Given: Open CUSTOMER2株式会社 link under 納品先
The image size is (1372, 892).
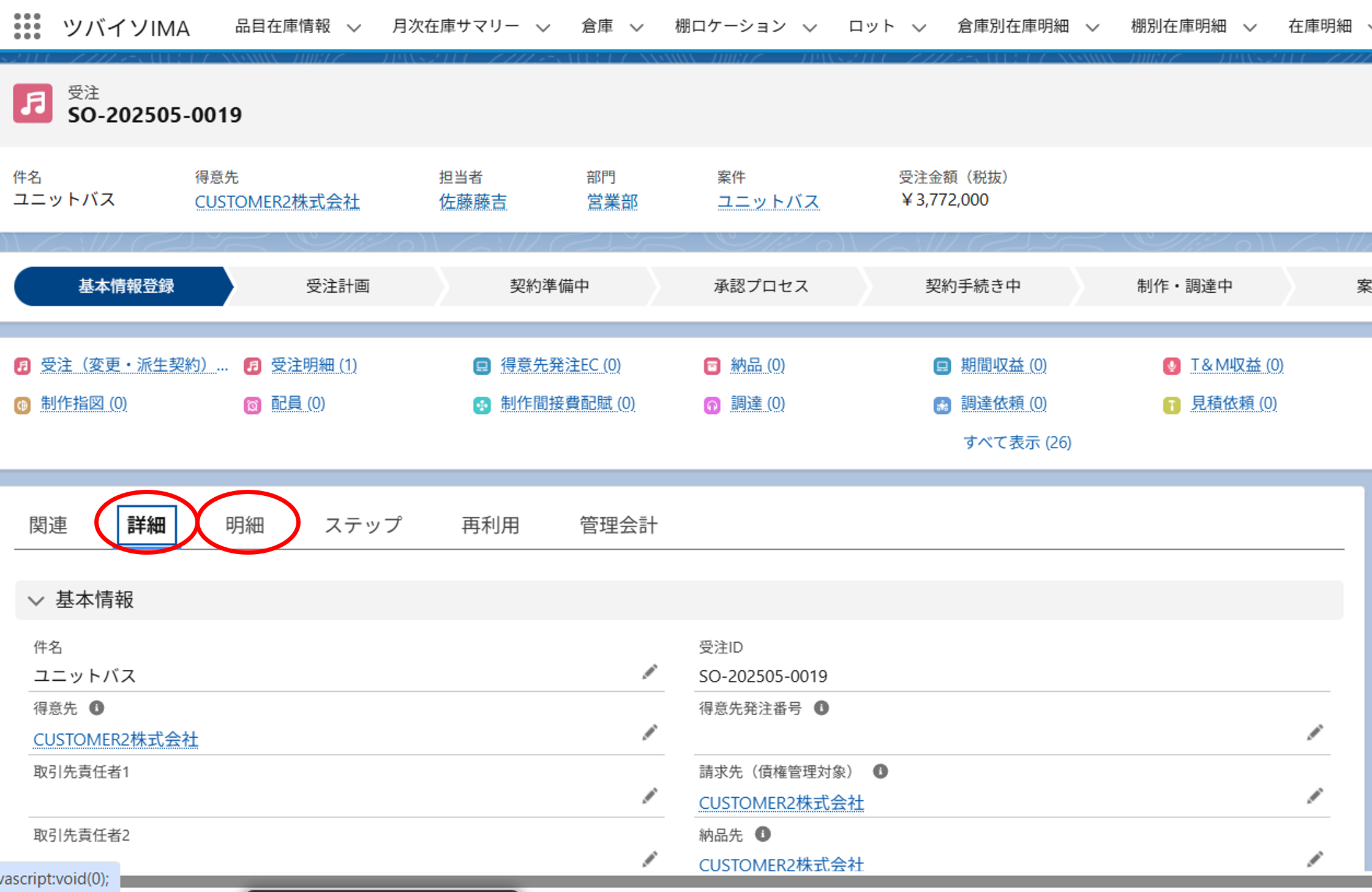Looking at the screenshot, I should [x=781, y=865].
